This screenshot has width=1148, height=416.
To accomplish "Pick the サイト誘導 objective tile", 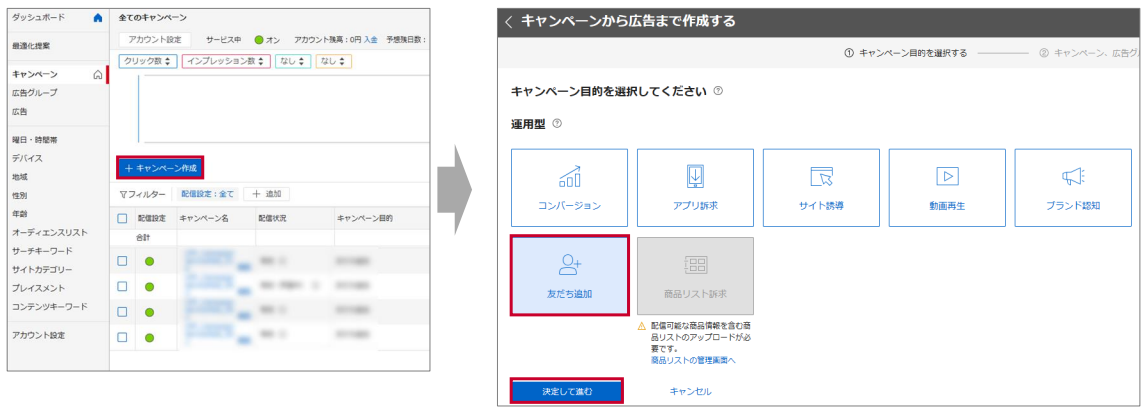I will coord(821,186).
